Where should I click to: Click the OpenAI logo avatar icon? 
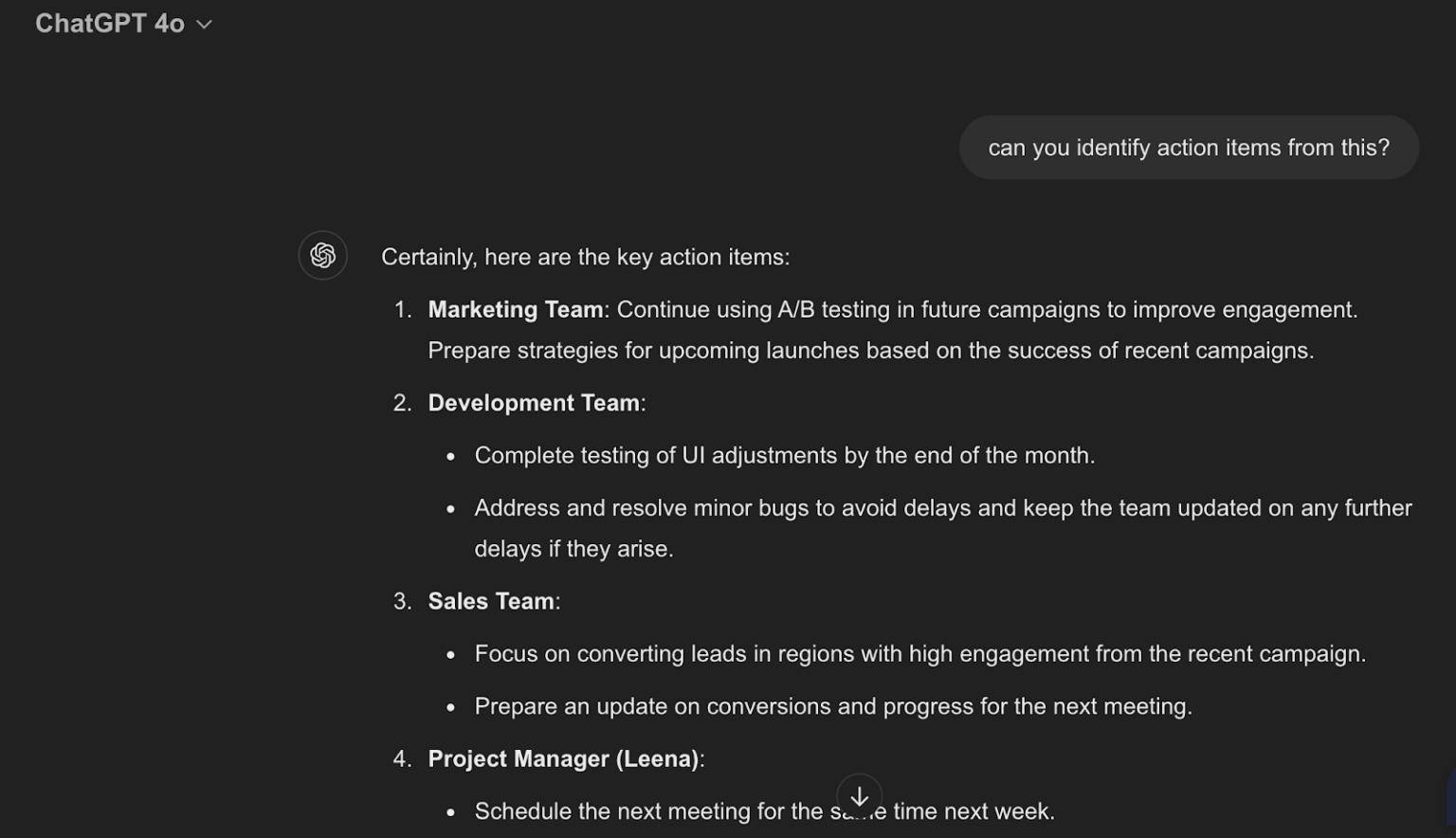pos(322,255)
